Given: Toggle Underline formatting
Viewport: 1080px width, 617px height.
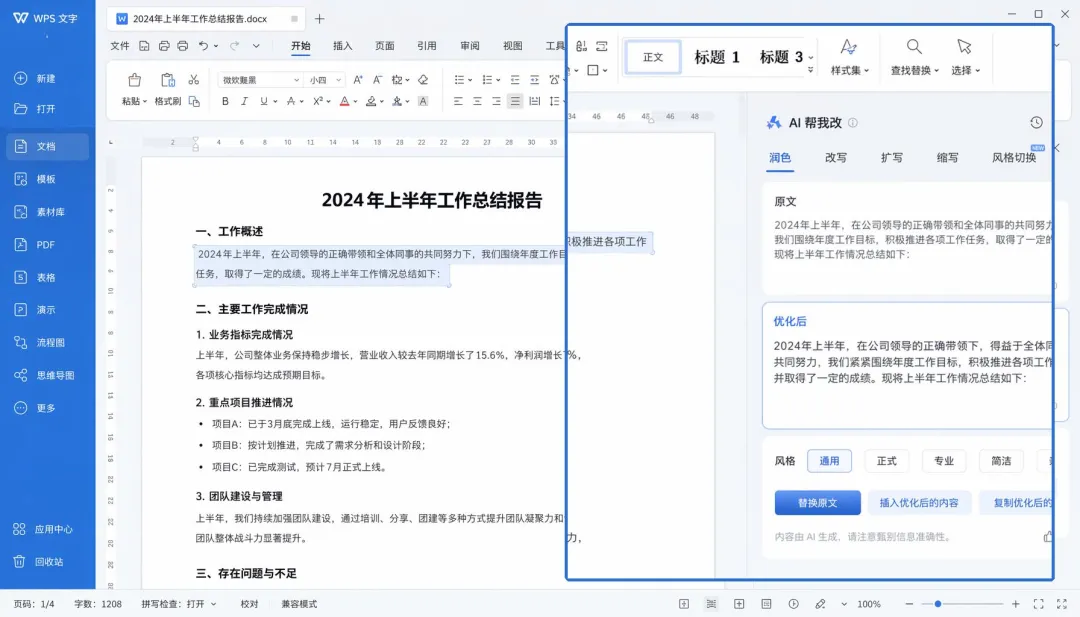Looking at the screenshot, I should (263, 101).
